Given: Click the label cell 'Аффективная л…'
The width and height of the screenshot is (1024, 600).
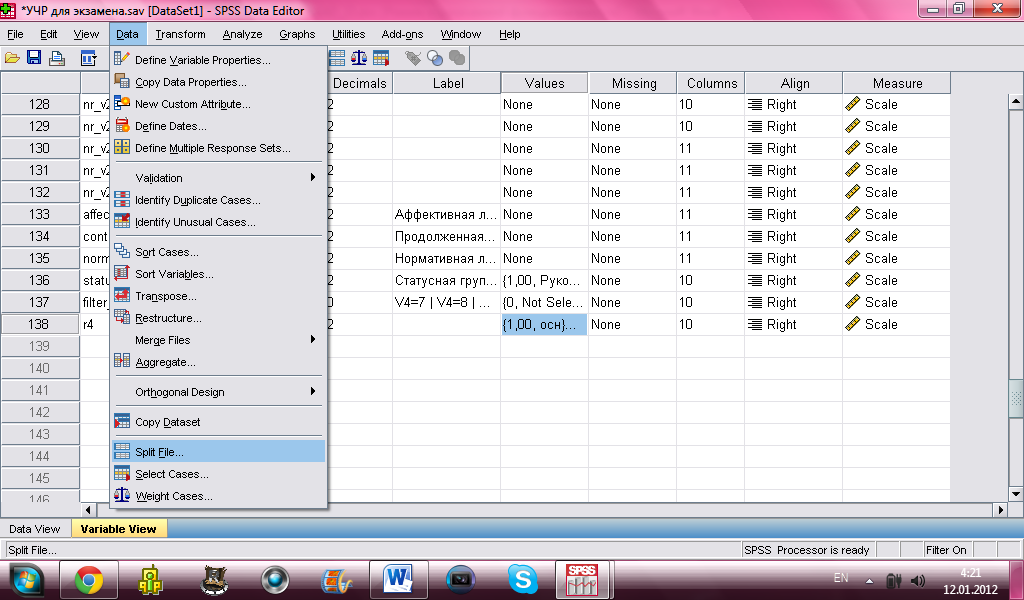Looking at the screenshot, I should pos(446,214).
